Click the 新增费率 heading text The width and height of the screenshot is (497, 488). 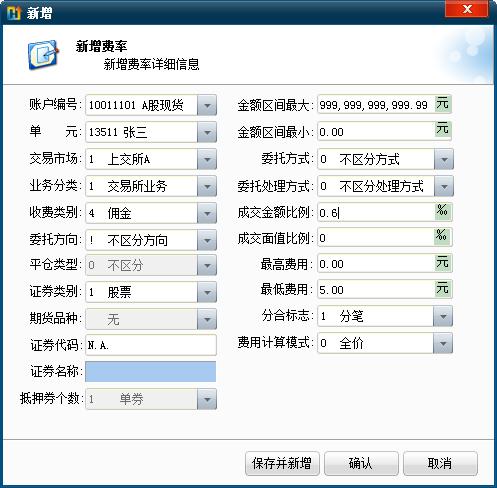101,46
